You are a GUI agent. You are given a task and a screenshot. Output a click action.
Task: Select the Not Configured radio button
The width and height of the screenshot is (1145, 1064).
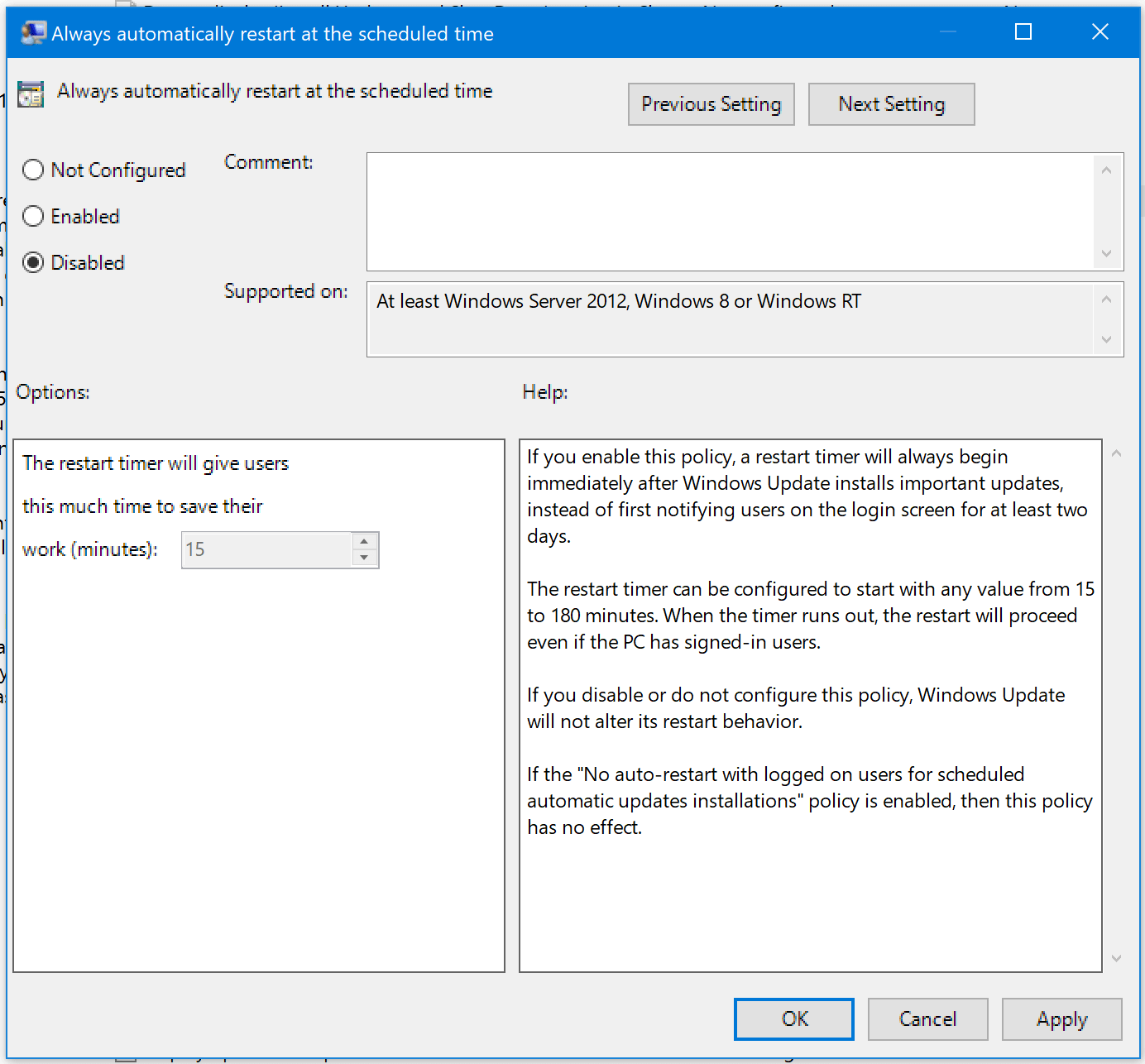33,170
